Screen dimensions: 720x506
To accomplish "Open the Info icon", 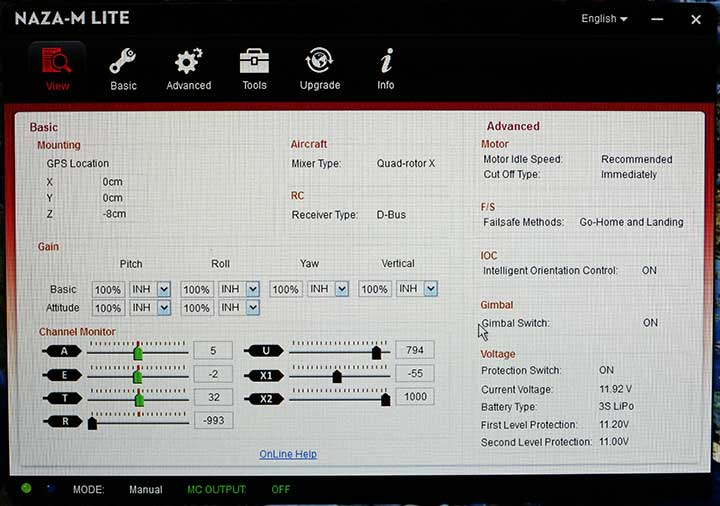I will (x=386, y=61).
